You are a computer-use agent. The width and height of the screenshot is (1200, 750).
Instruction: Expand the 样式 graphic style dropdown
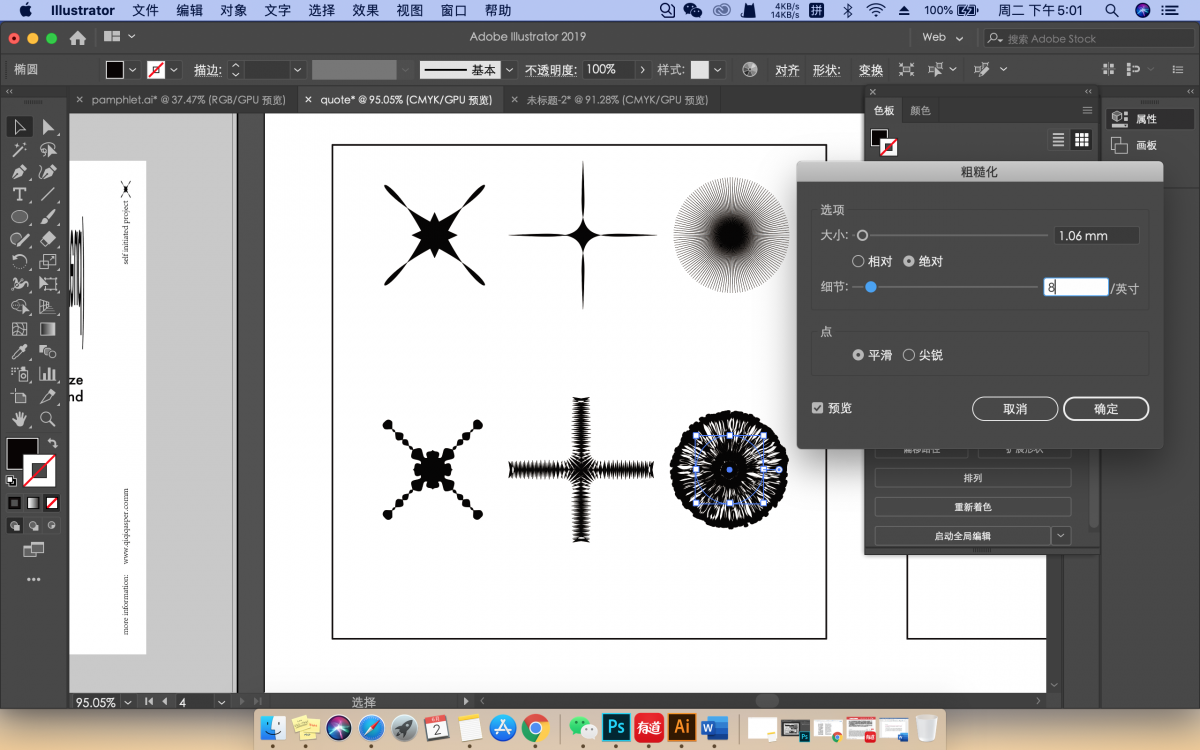[720, 70]
